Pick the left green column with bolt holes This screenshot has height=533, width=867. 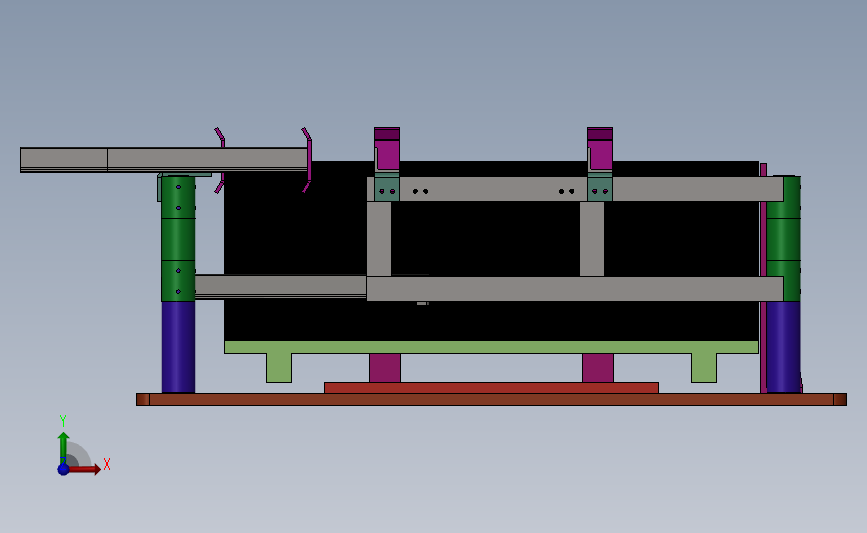pos(178,239)
